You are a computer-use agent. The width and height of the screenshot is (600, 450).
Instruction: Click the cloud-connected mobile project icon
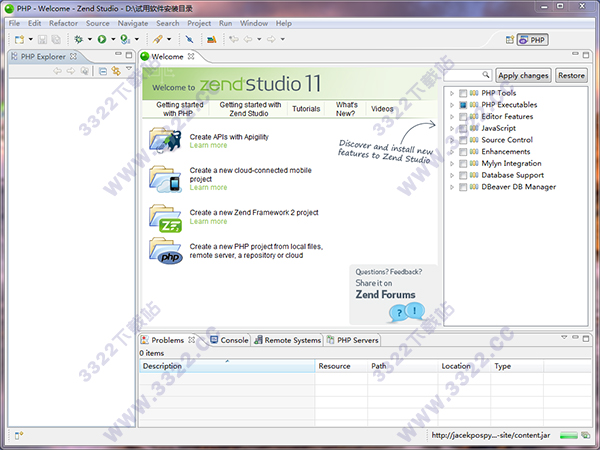[165, 179]
